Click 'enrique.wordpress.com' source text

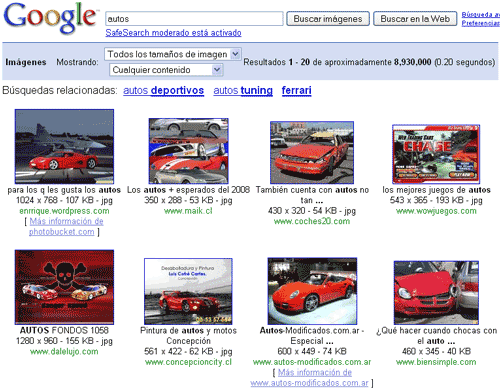click(x=64, y=211)
